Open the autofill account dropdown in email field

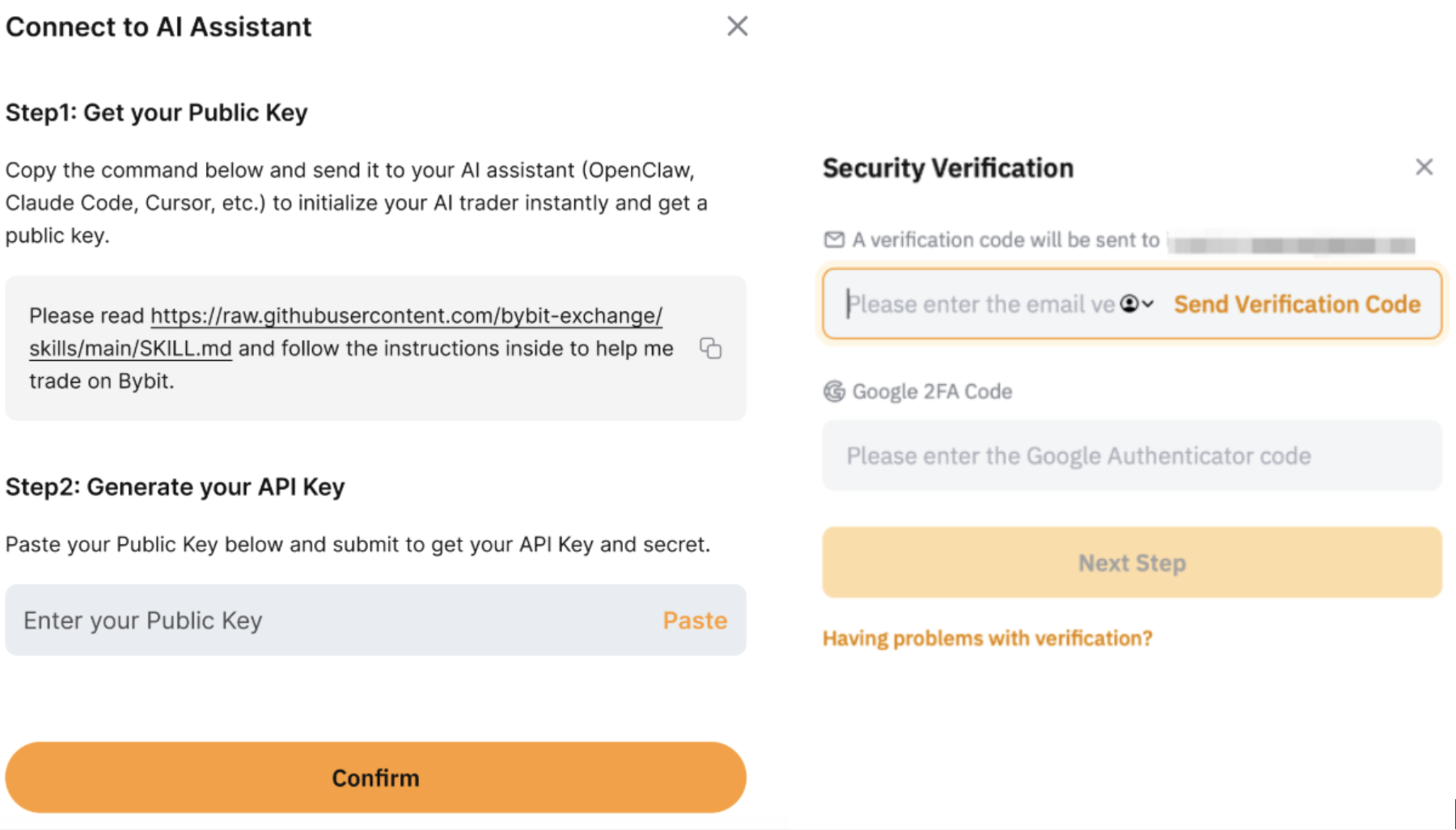coord(1136,304)
